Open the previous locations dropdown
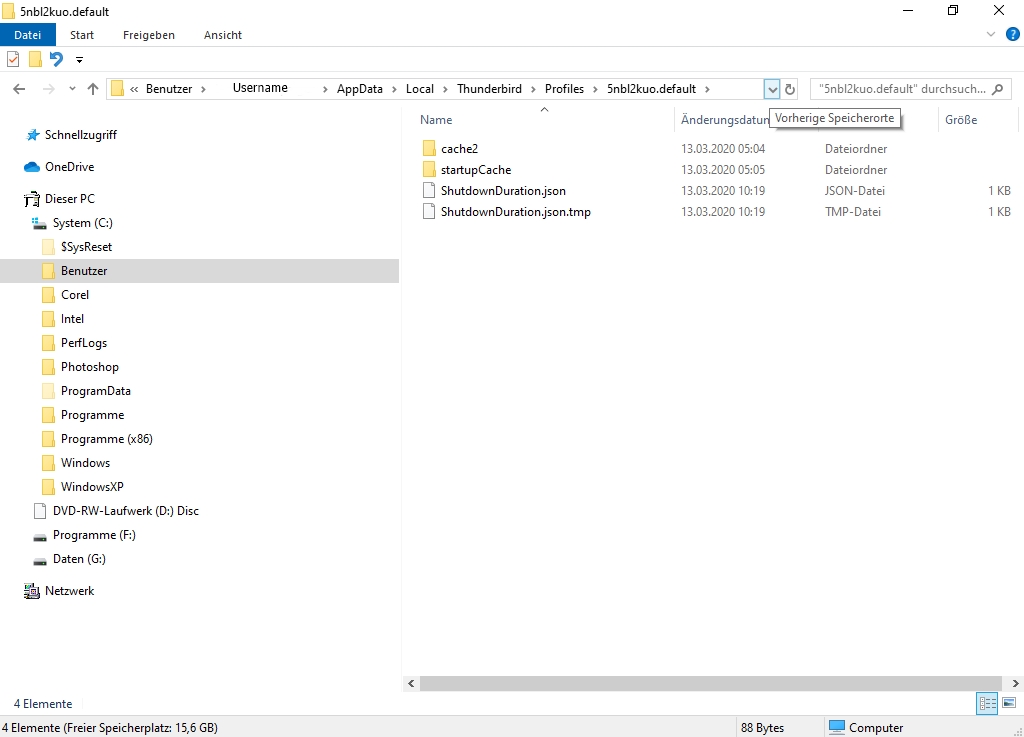 tap(771, 89)
